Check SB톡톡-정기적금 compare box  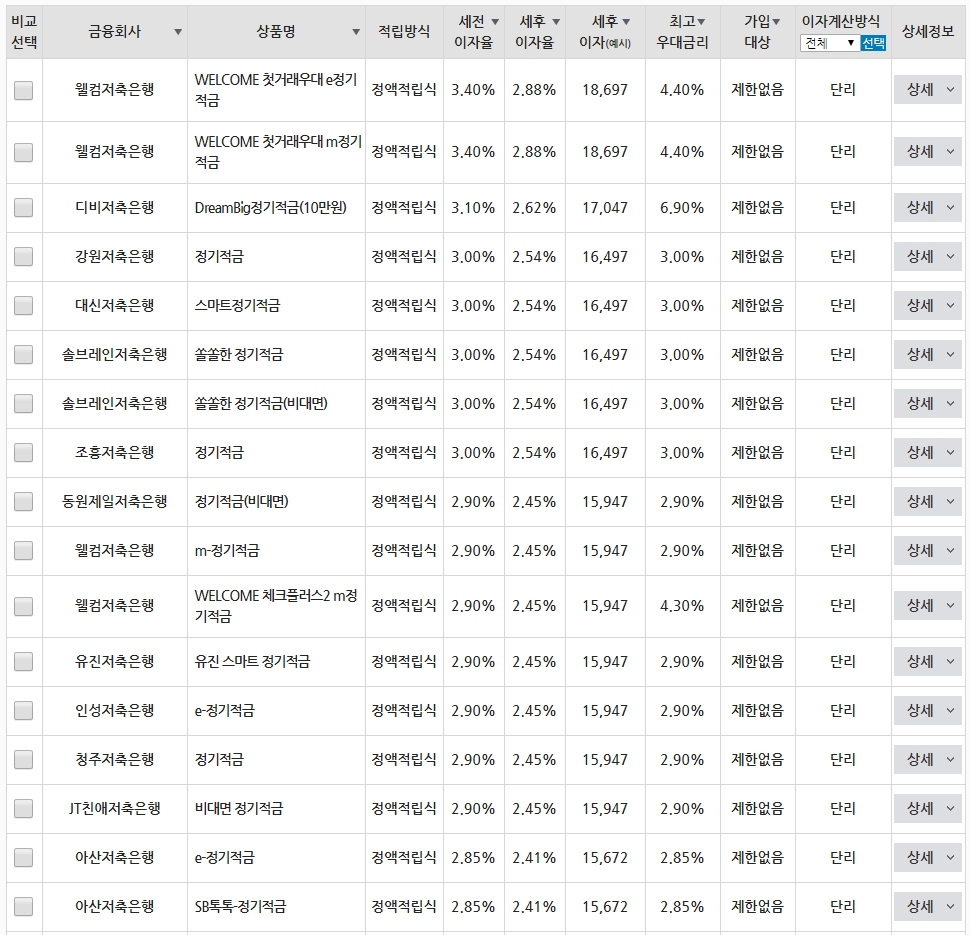tap(24, 907)
